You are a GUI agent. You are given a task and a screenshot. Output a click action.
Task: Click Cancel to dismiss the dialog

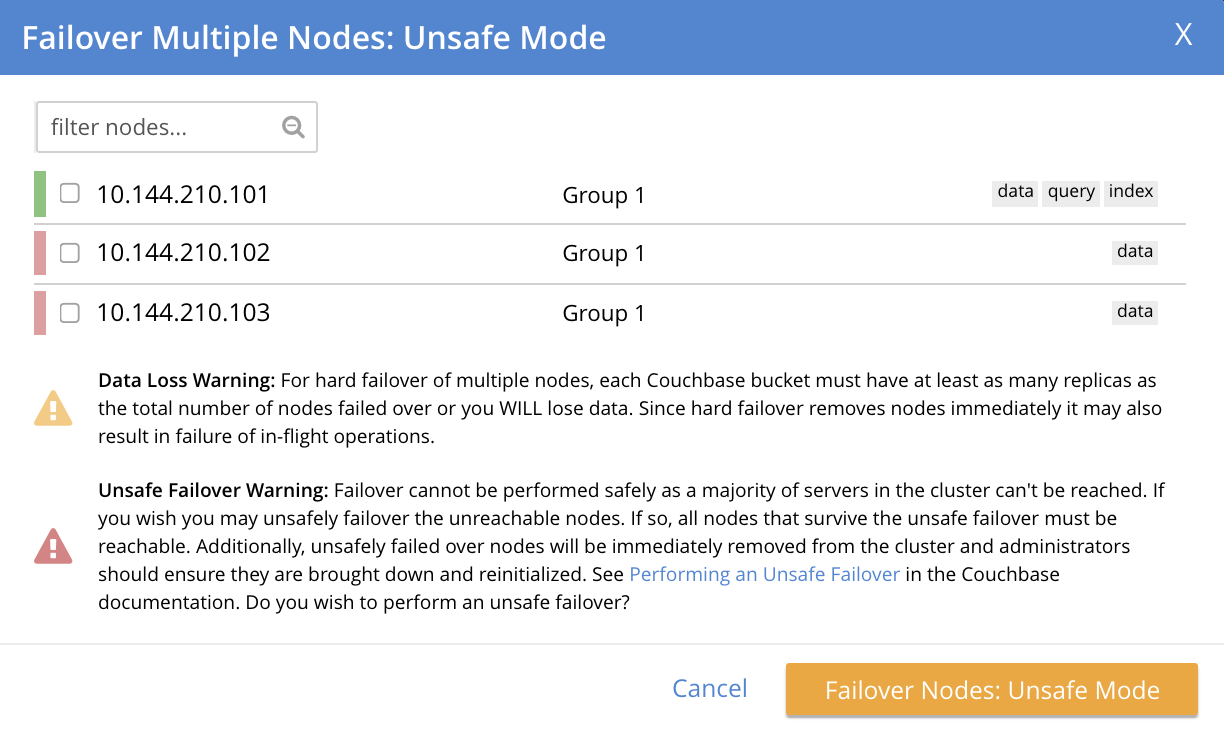pos(709,689)
